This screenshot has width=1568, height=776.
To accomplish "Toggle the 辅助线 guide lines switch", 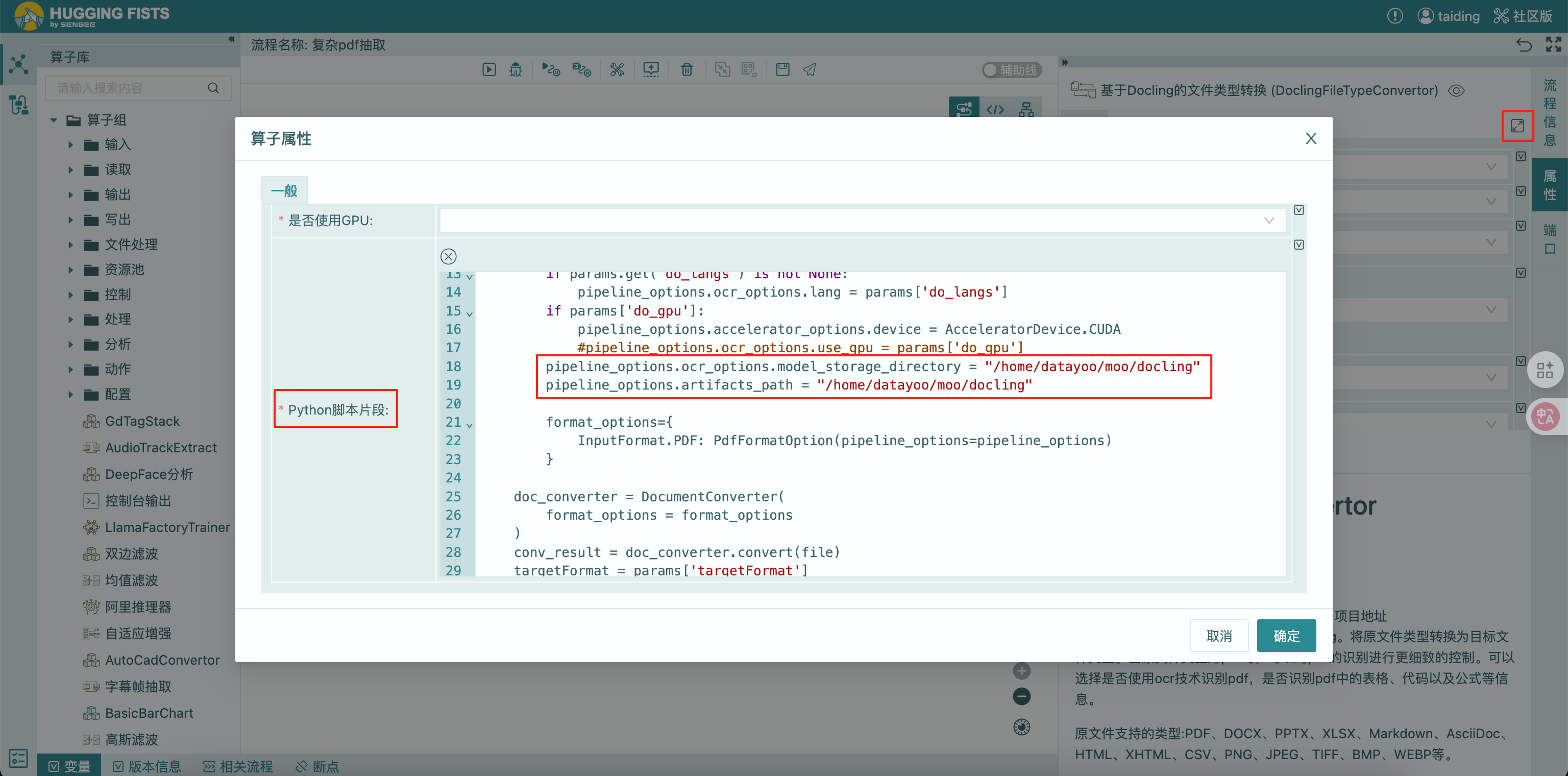I will [1011, 70].
